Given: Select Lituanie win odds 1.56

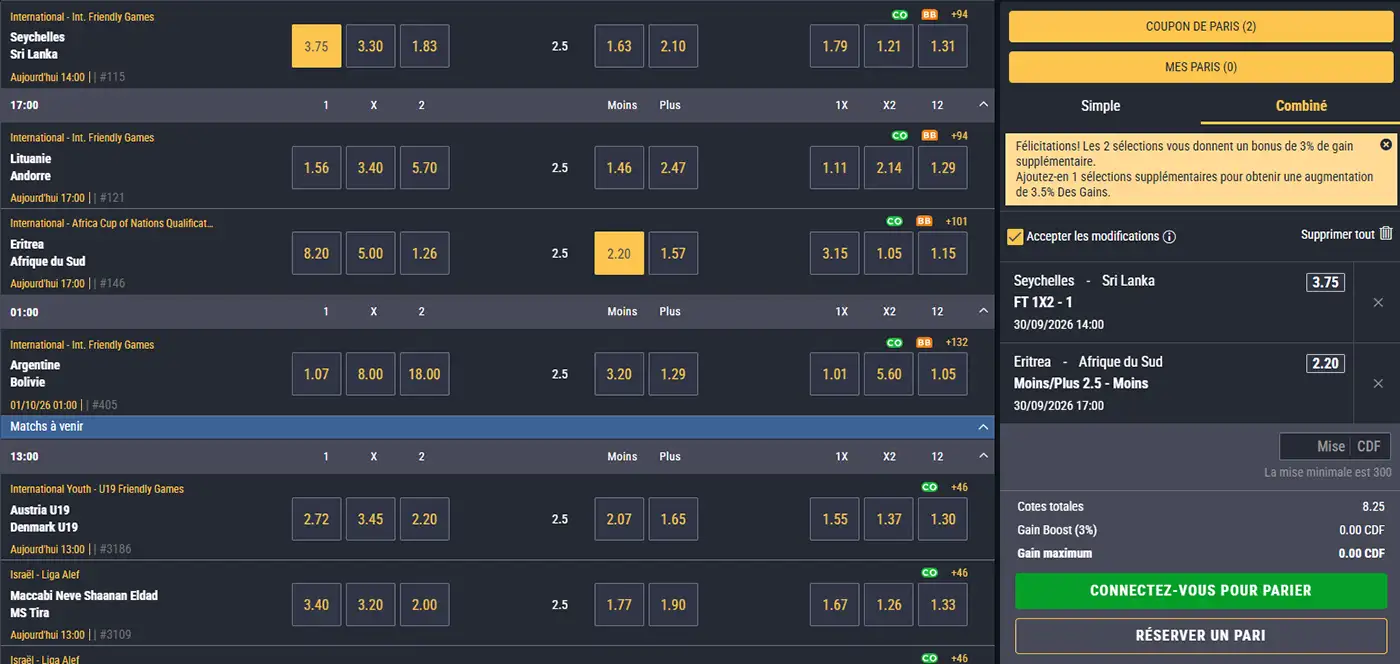Looking at the screenshot, I should click(x=316, y=167).
